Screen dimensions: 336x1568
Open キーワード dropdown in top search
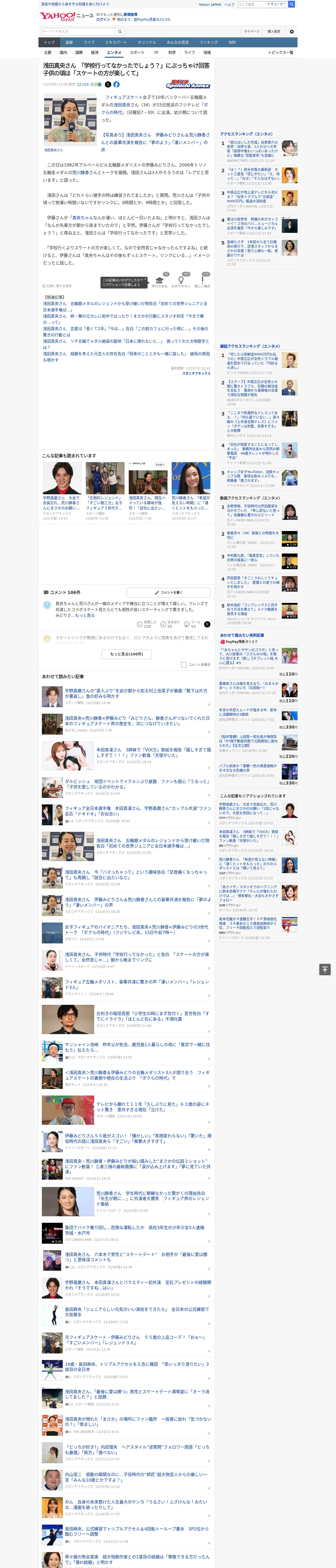pyautogui.click(x=277, y=4)
